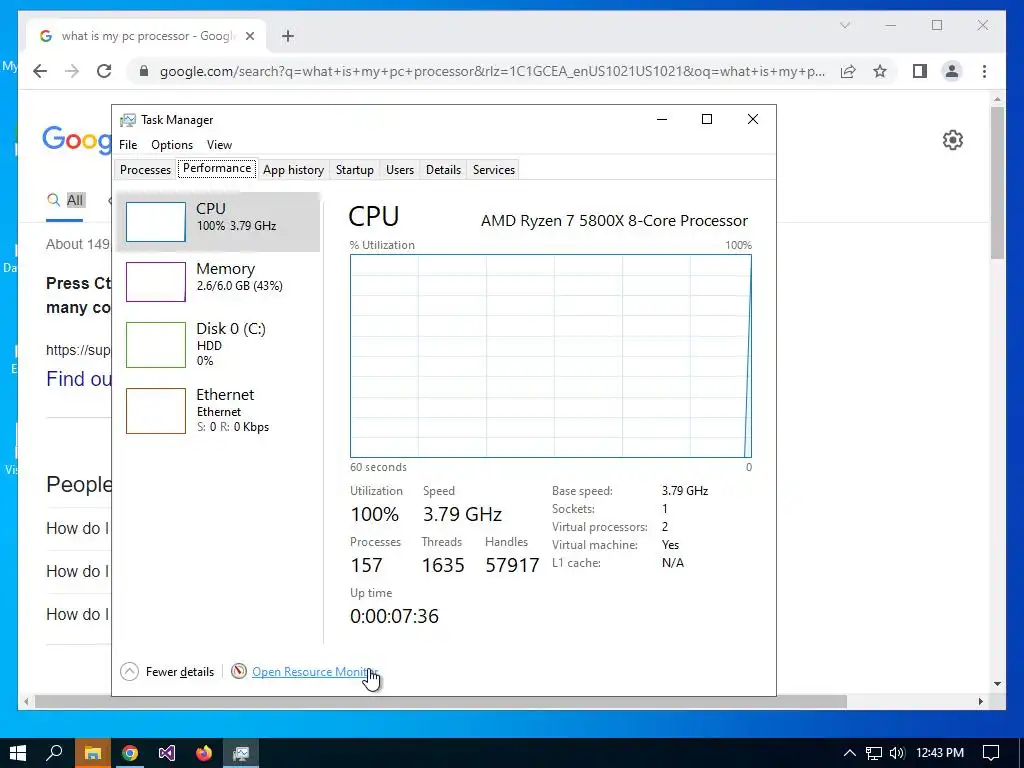Screen dimensions: 1024x768
Task: Click the Task Manager title bar icon
Action: click(x=127, y=120)
